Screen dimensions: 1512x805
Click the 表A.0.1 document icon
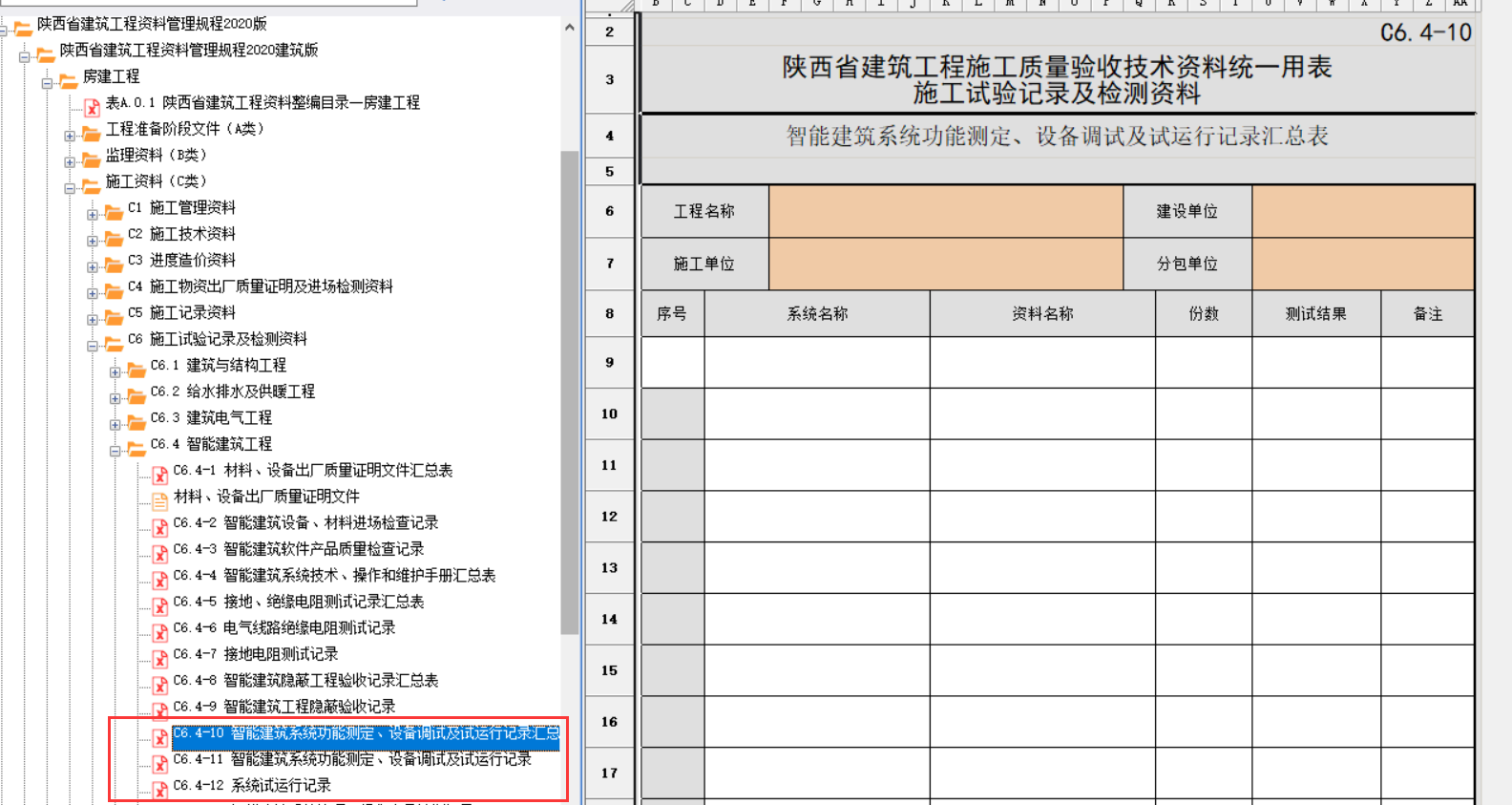point(92,107)
